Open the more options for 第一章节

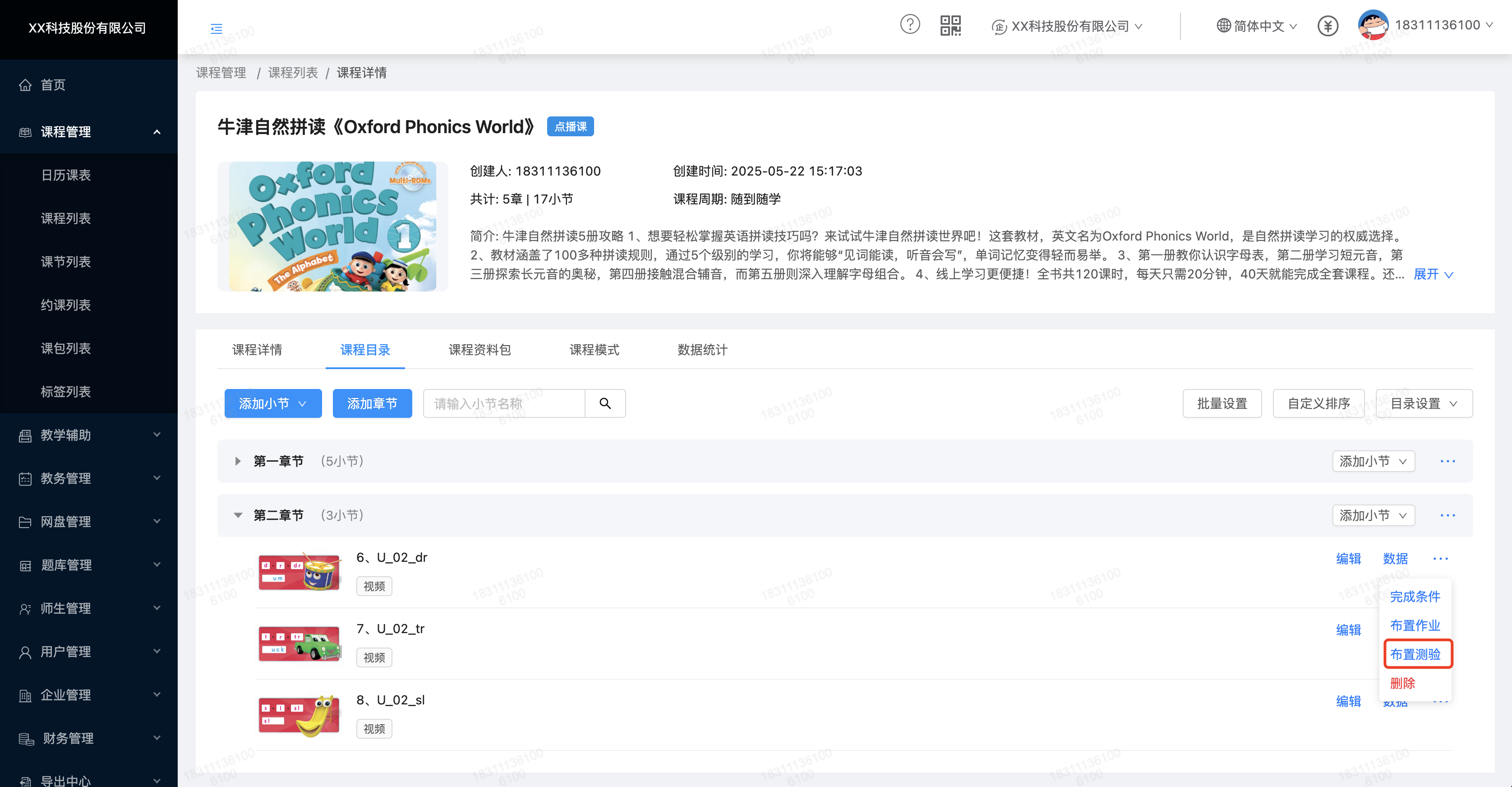pos(1447,461)
